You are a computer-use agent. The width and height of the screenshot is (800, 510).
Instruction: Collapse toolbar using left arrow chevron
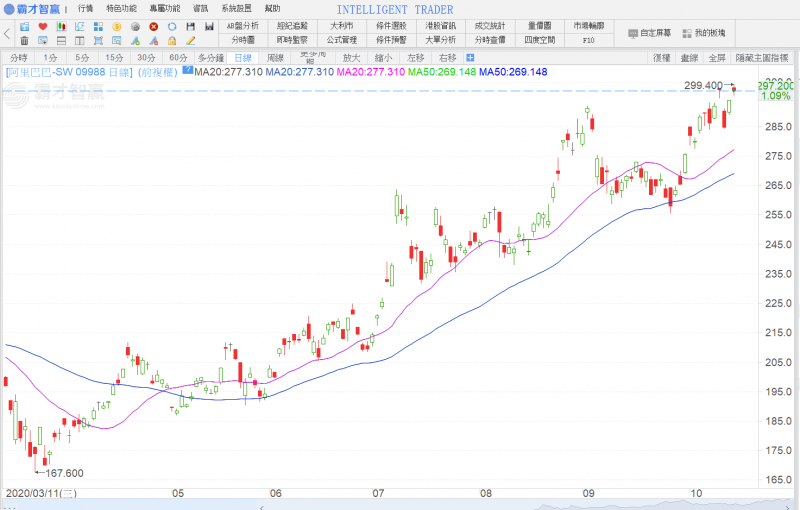click(x=7, y=33)
